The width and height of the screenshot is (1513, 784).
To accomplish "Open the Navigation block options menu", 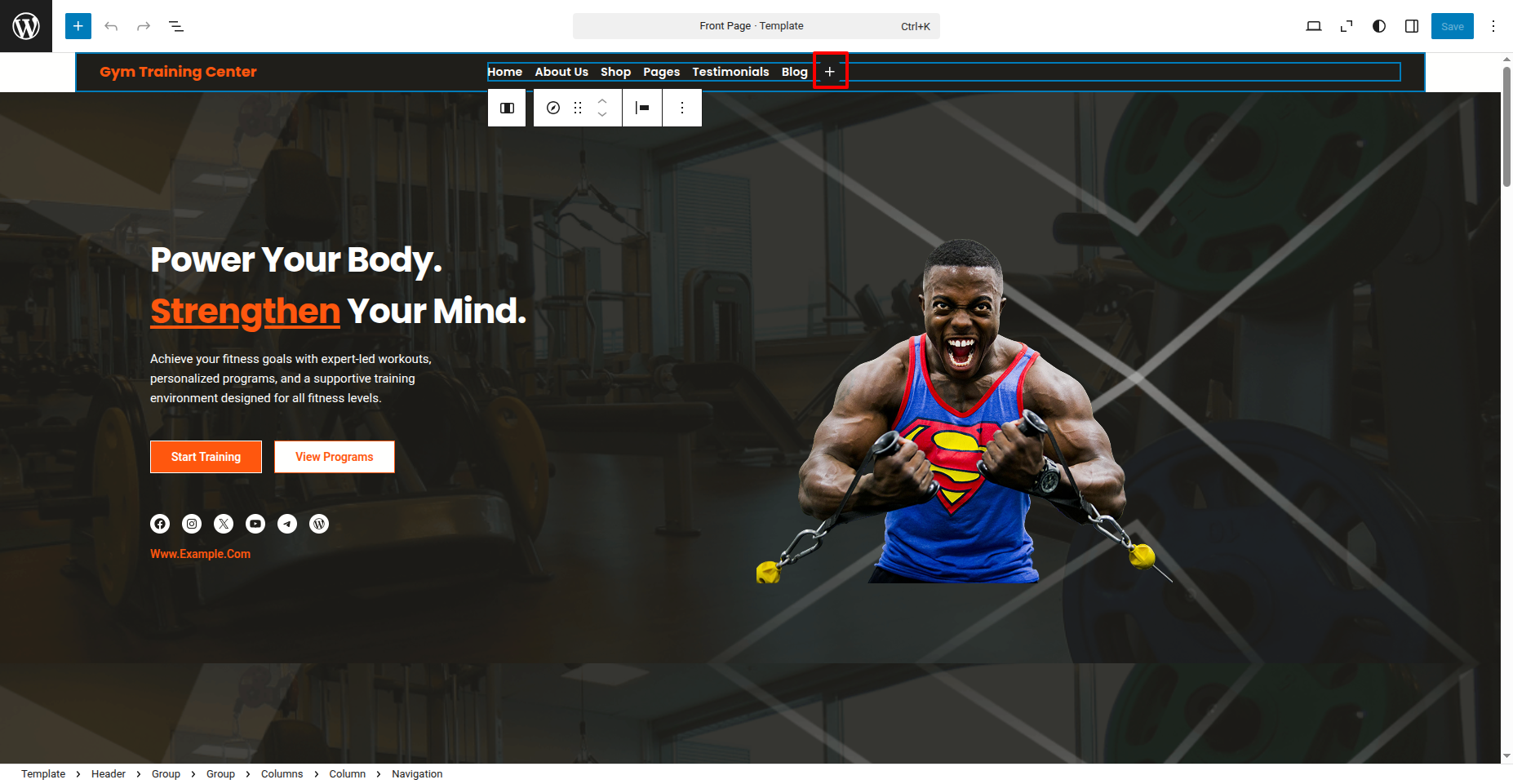I will pyautogui.click(x=682, y=108).
